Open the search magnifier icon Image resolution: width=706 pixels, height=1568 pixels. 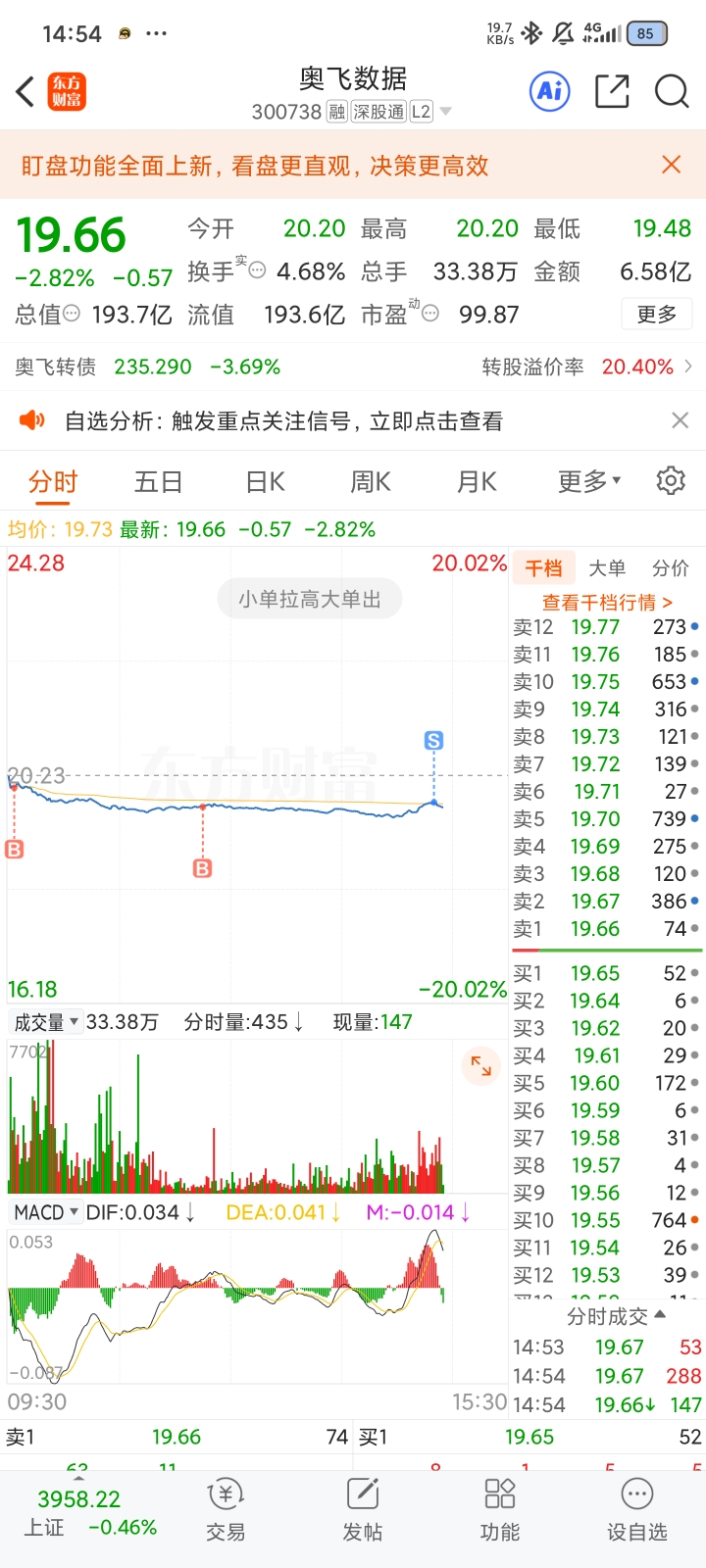pyautogui.click(x=672, y=91)
